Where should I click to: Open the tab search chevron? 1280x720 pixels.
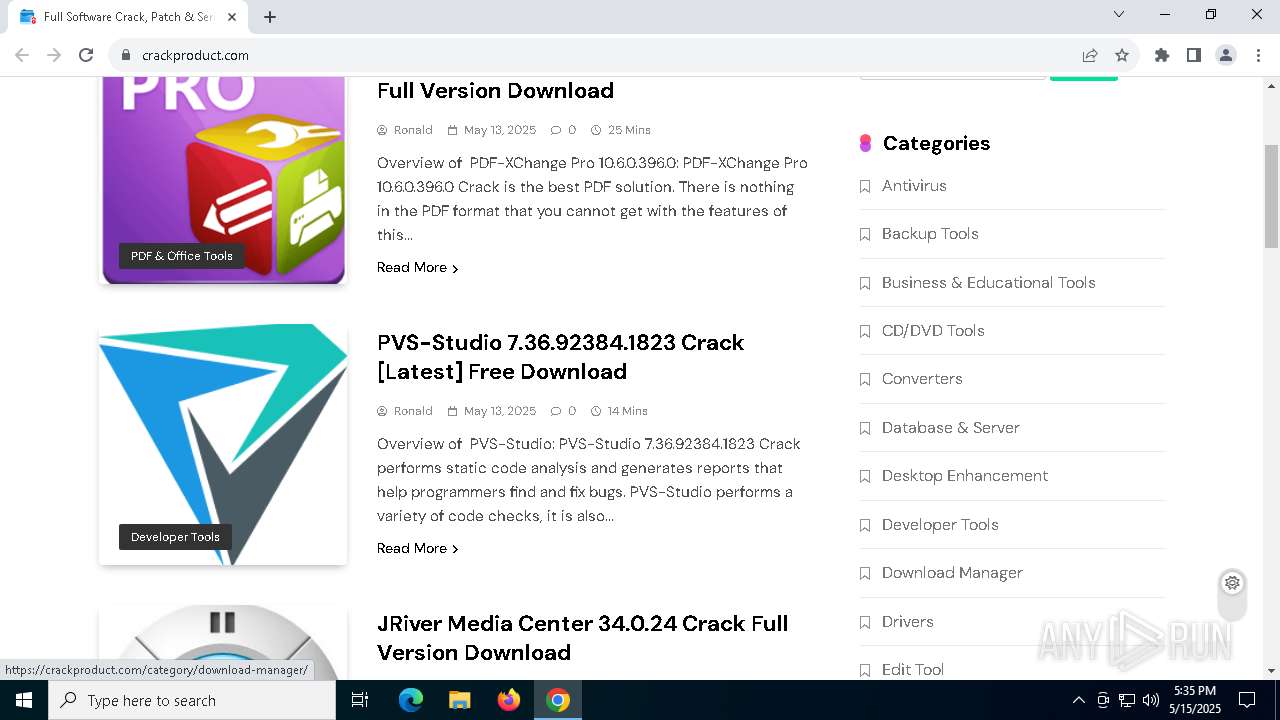(x=1119, y=14)
